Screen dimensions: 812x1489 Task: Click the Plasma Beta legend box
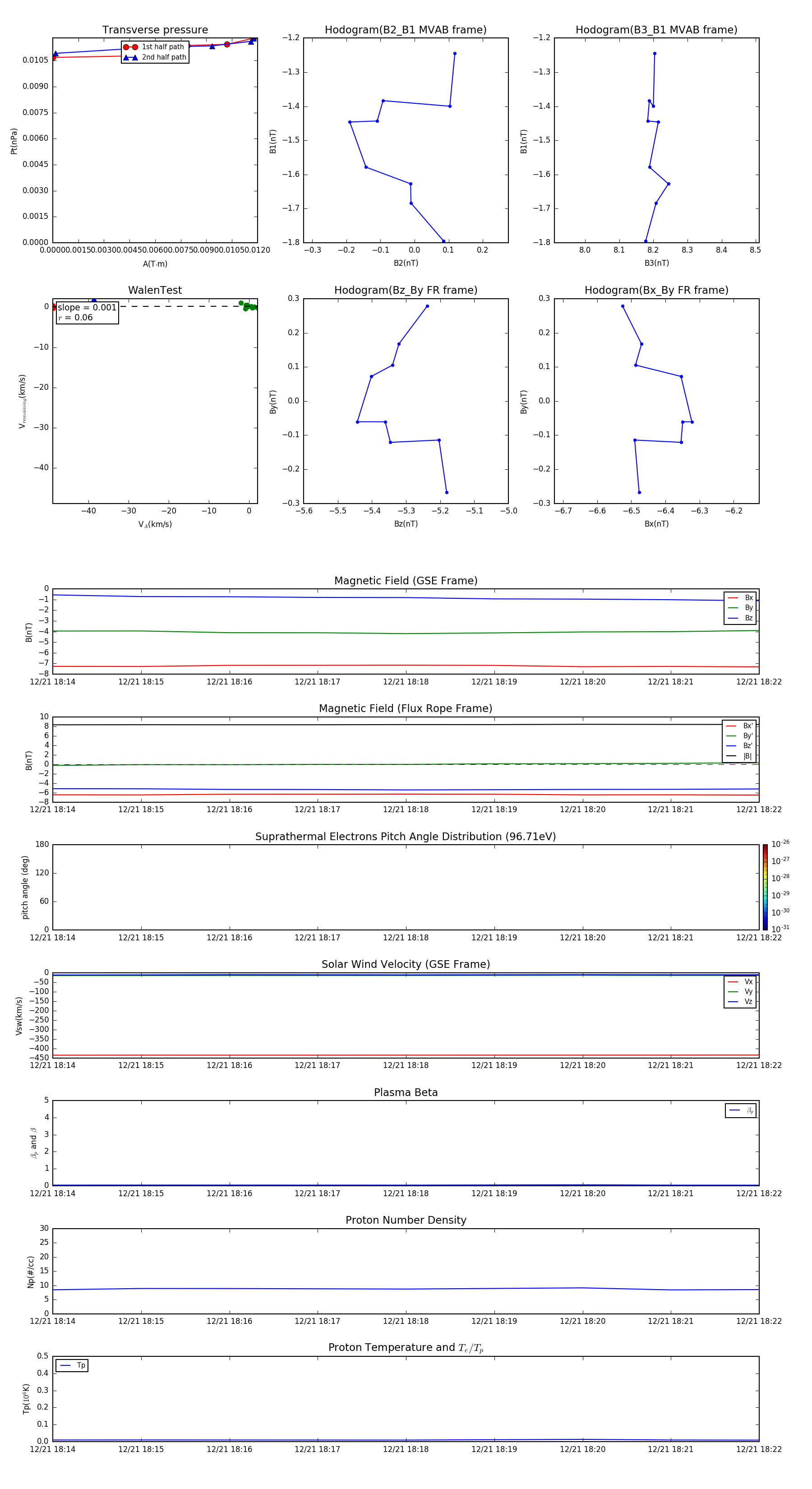(x=740, y=1110)
